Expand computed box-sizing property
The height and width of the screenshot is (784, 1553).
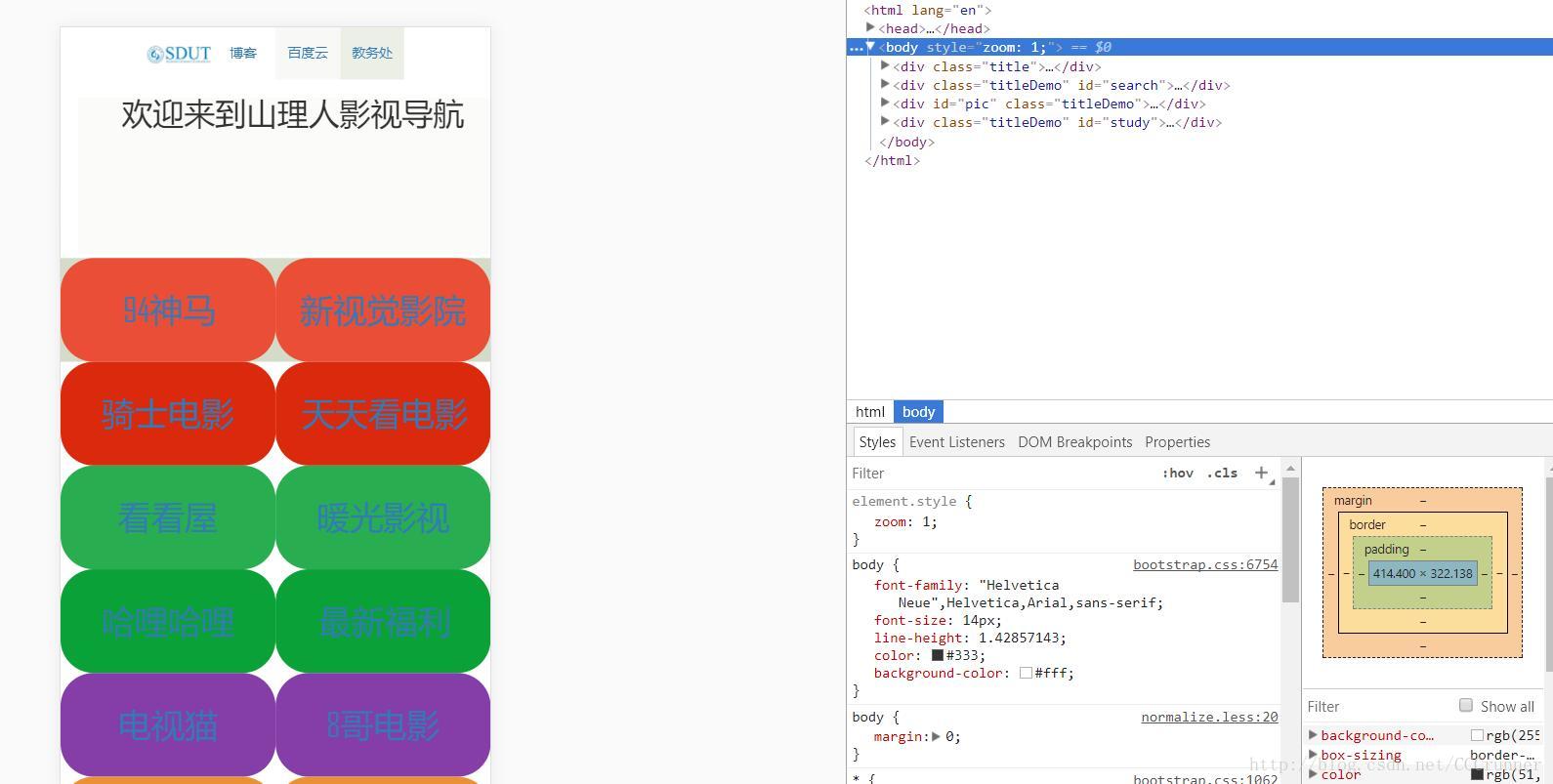[x=1313, y=754]
